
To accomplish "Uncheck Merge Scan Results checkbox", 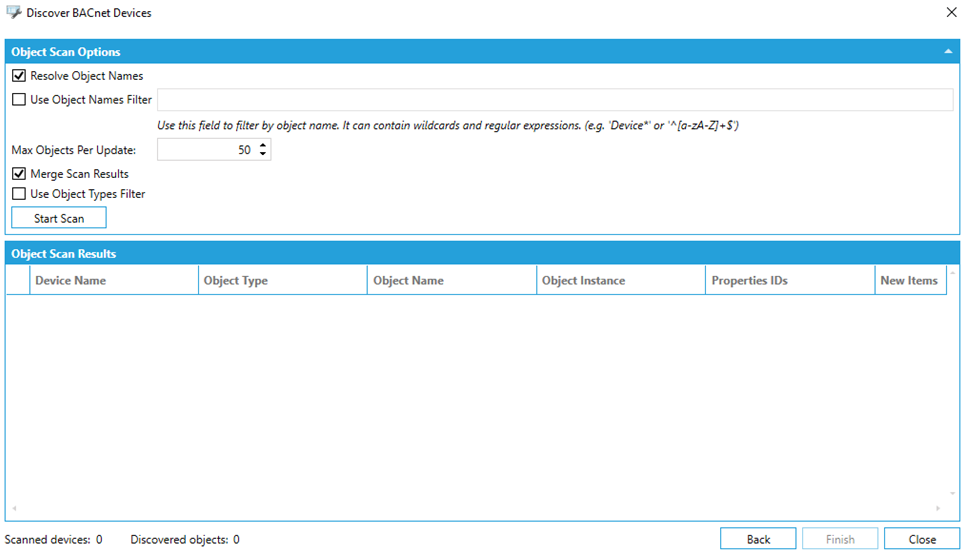I will [19, 174].
